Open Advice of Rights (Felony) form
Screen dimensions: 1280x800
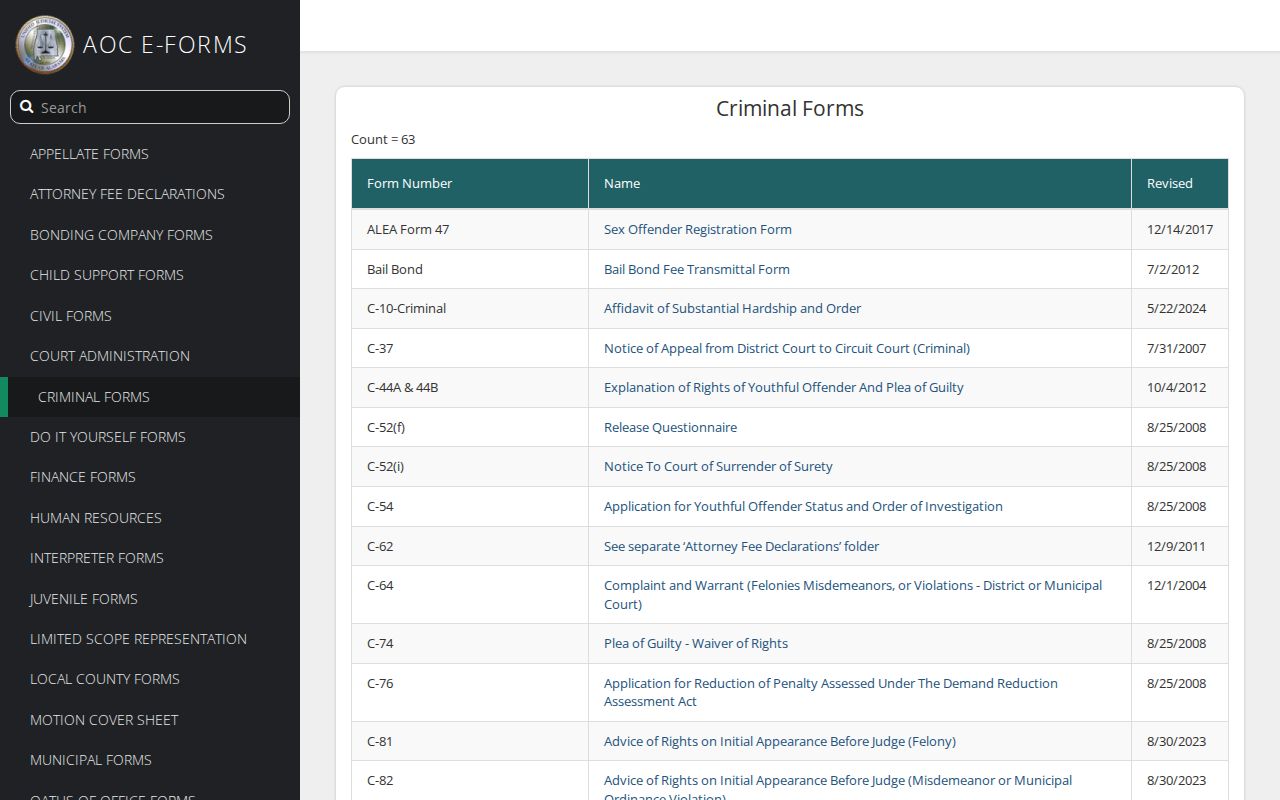(x=780, y=741)
